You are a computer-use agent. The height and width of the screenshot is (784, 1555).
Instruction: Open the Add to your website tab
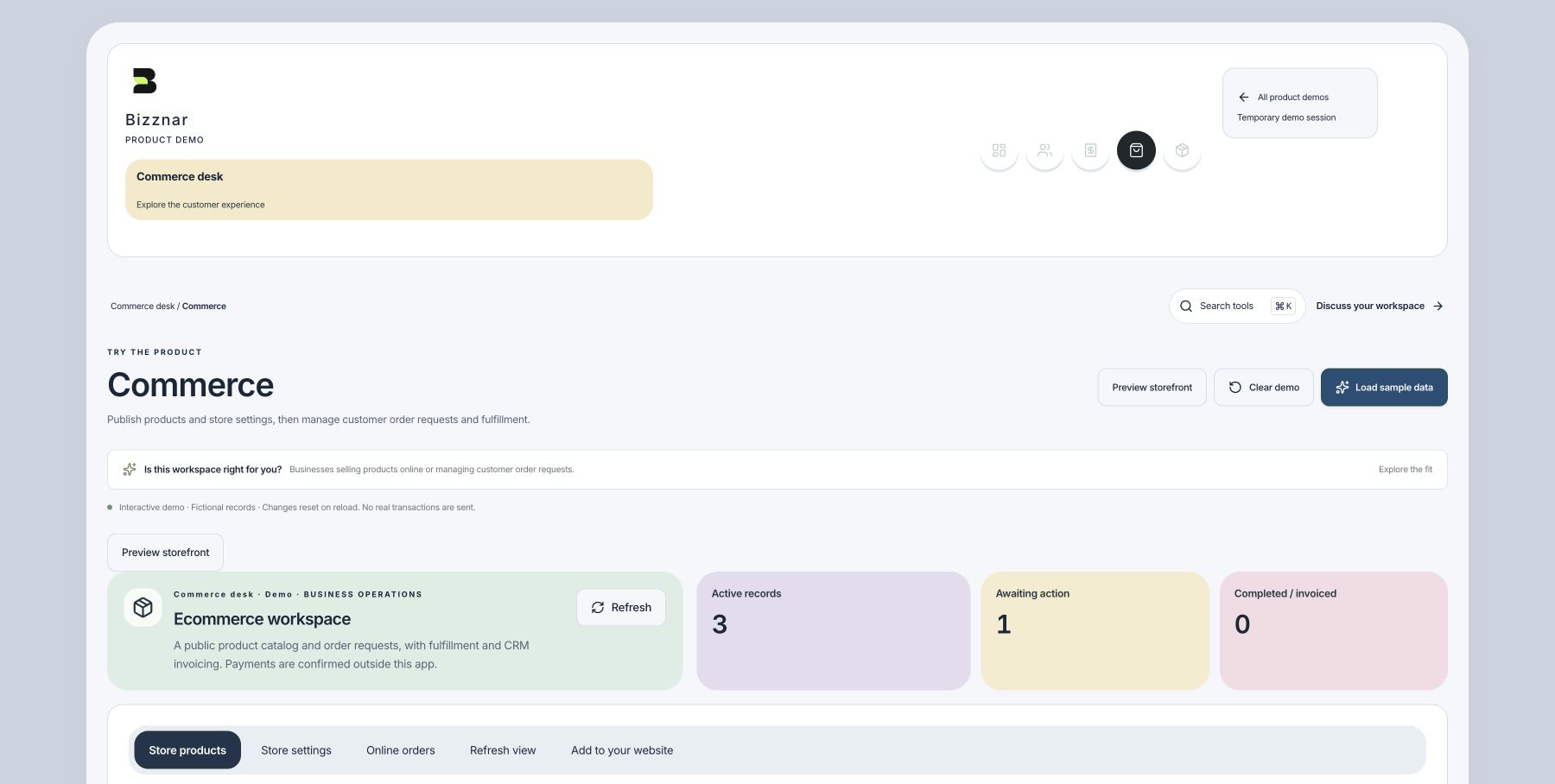tap(622, 750)
